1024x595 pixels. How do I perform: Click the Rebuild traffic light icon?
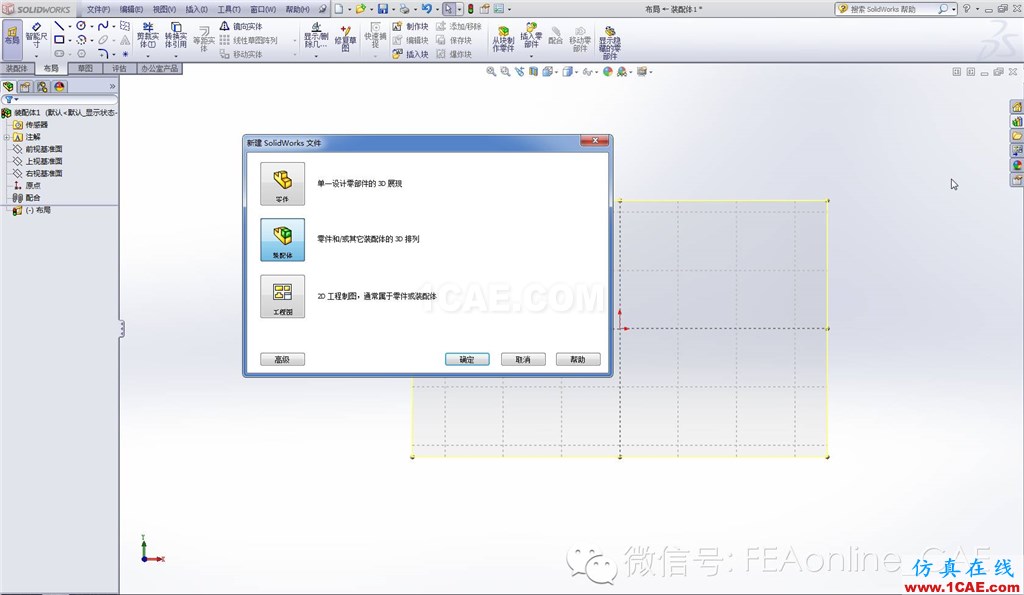470,8
